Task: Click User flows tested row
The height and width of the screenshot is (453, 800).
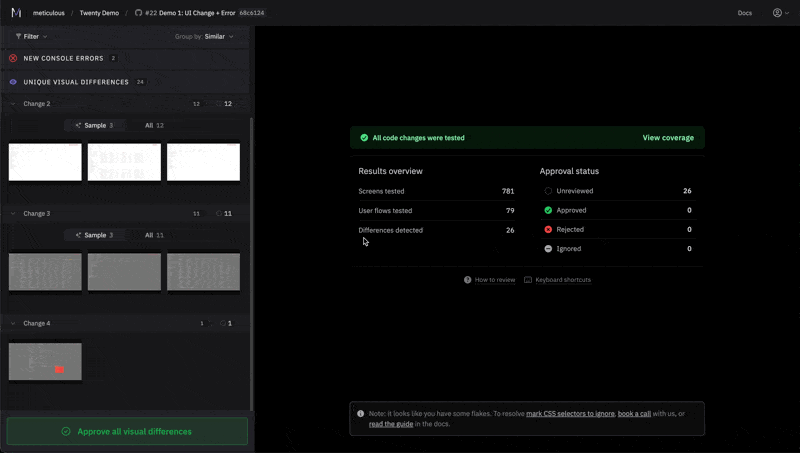Action: [436, 211]
